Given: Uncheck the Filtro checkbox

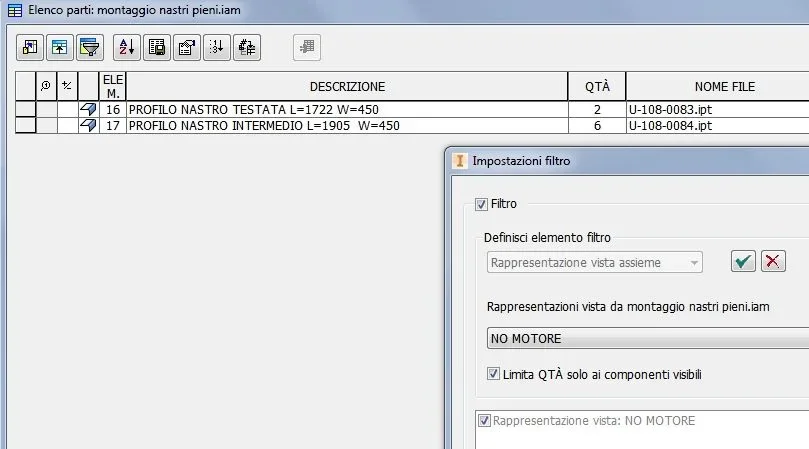Looking at the screenshot, I should click(481, 204).
